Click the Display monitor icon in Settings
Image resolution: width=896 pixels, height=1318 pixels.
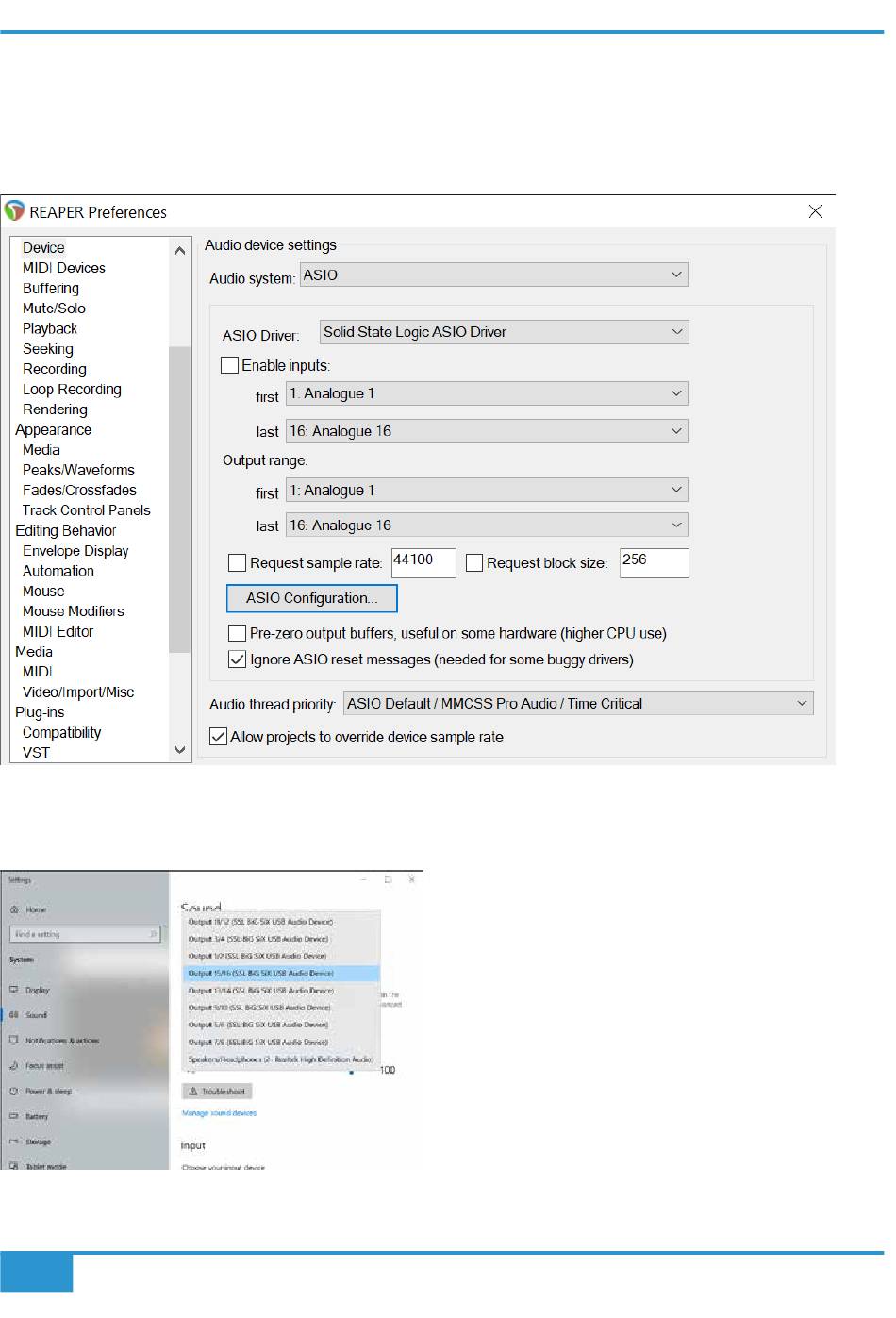point(14,990)
